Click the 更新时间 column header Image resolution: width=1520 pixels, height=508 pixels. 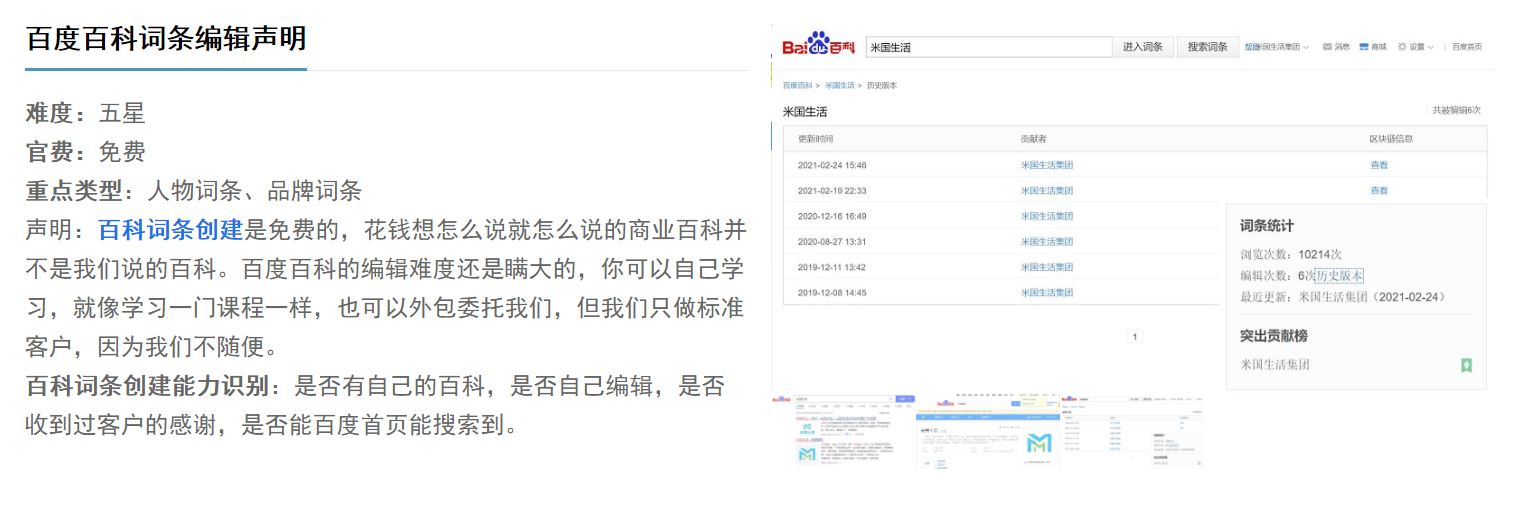point(815,139)
